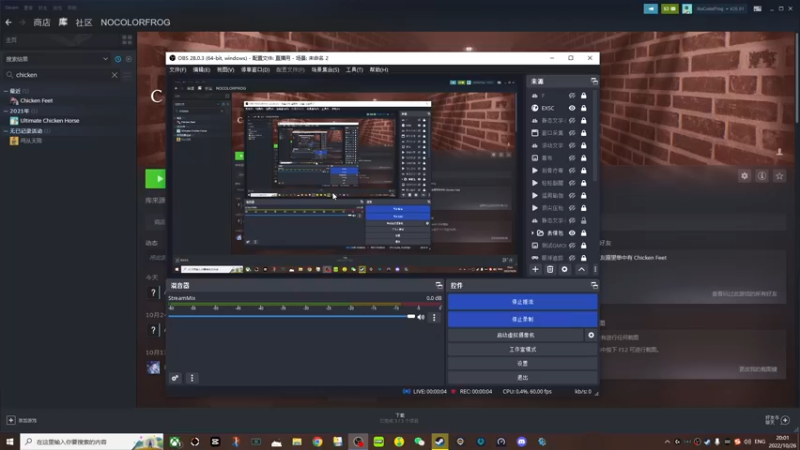
Task: Open Windows Start menu
Action: tap(10, 441)
